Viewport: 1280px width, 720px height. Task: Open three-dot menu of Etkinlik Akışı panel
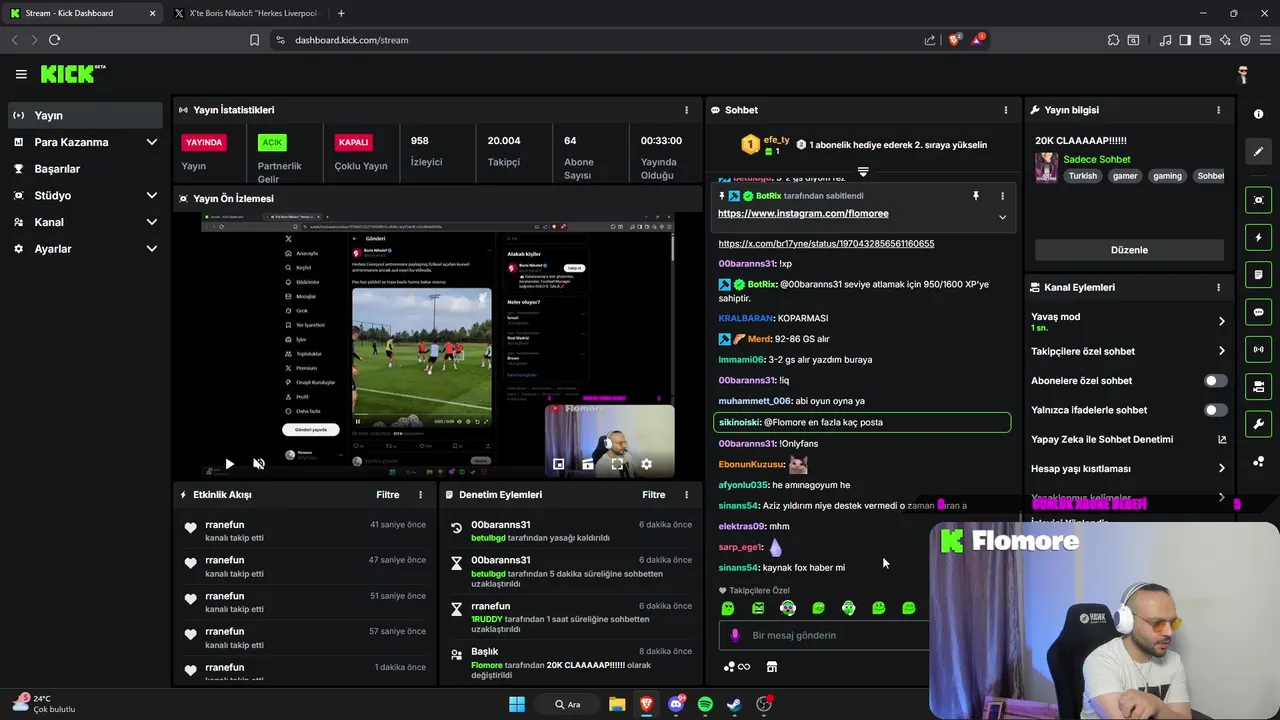tap(420, 495)
